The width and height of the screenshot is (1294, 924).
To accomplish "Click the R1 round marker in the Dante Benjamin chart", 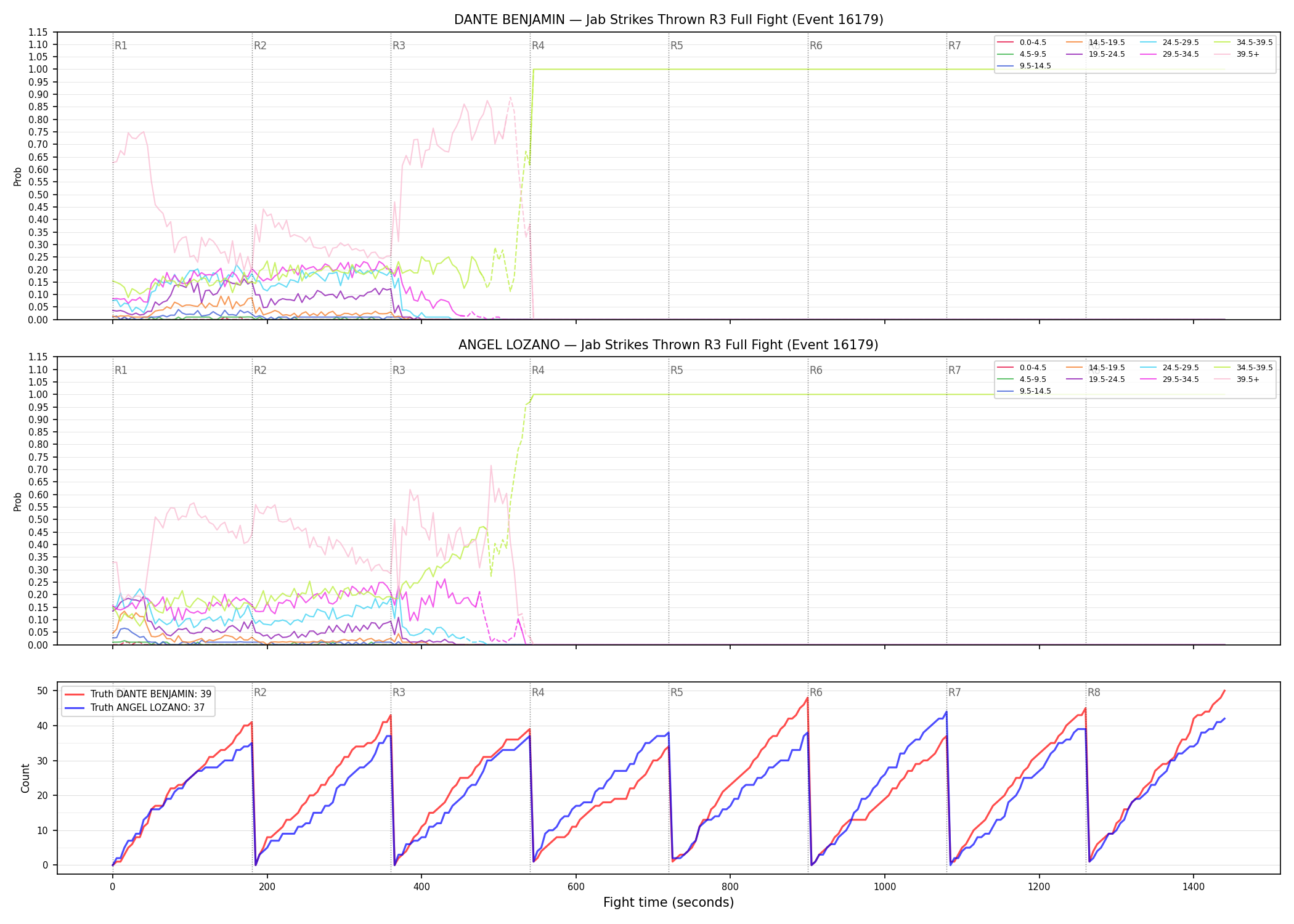I will 121,46.
